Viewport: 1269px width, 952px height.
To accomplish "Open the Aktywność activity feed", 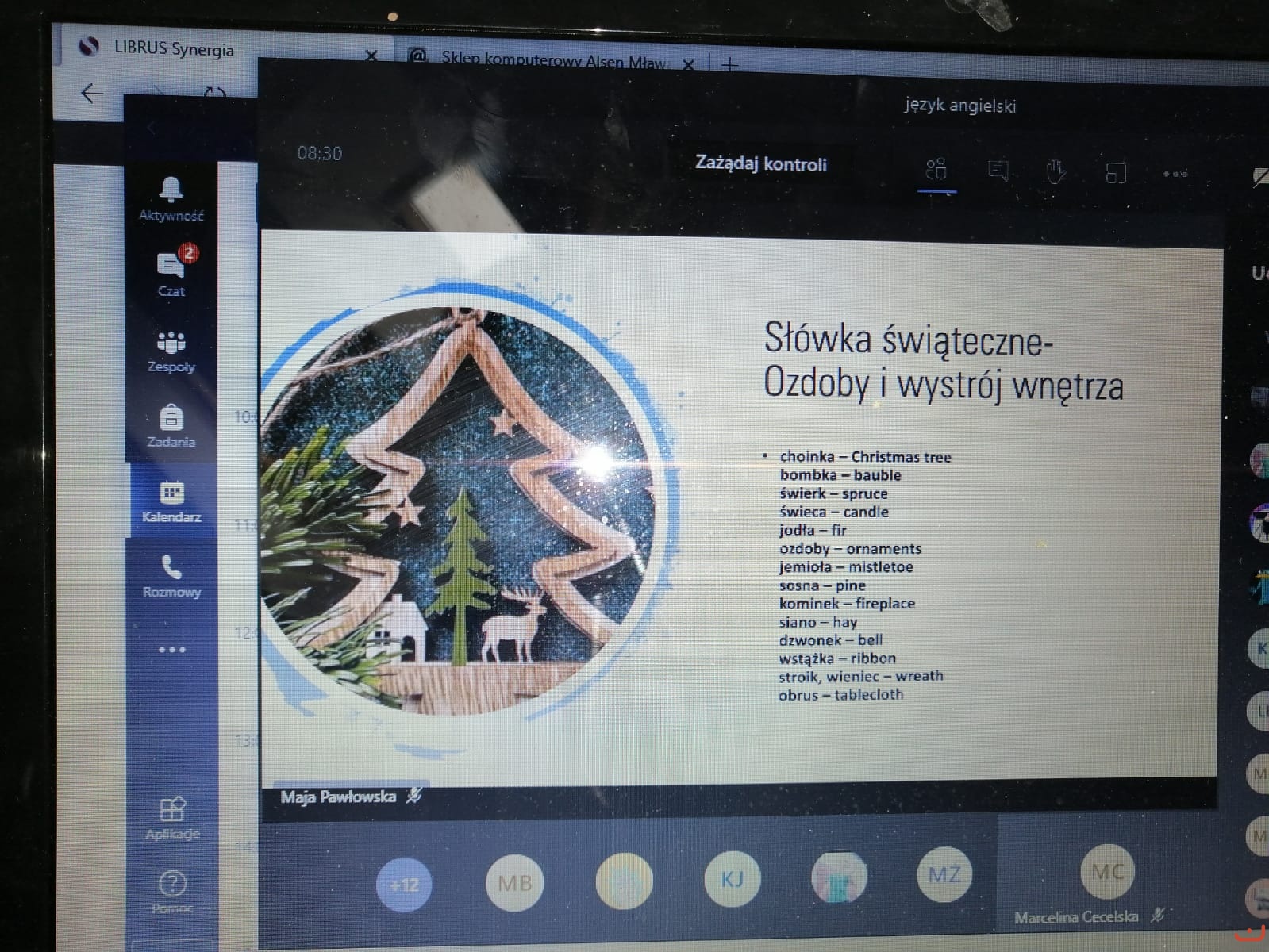I will [x=171, y=198].
